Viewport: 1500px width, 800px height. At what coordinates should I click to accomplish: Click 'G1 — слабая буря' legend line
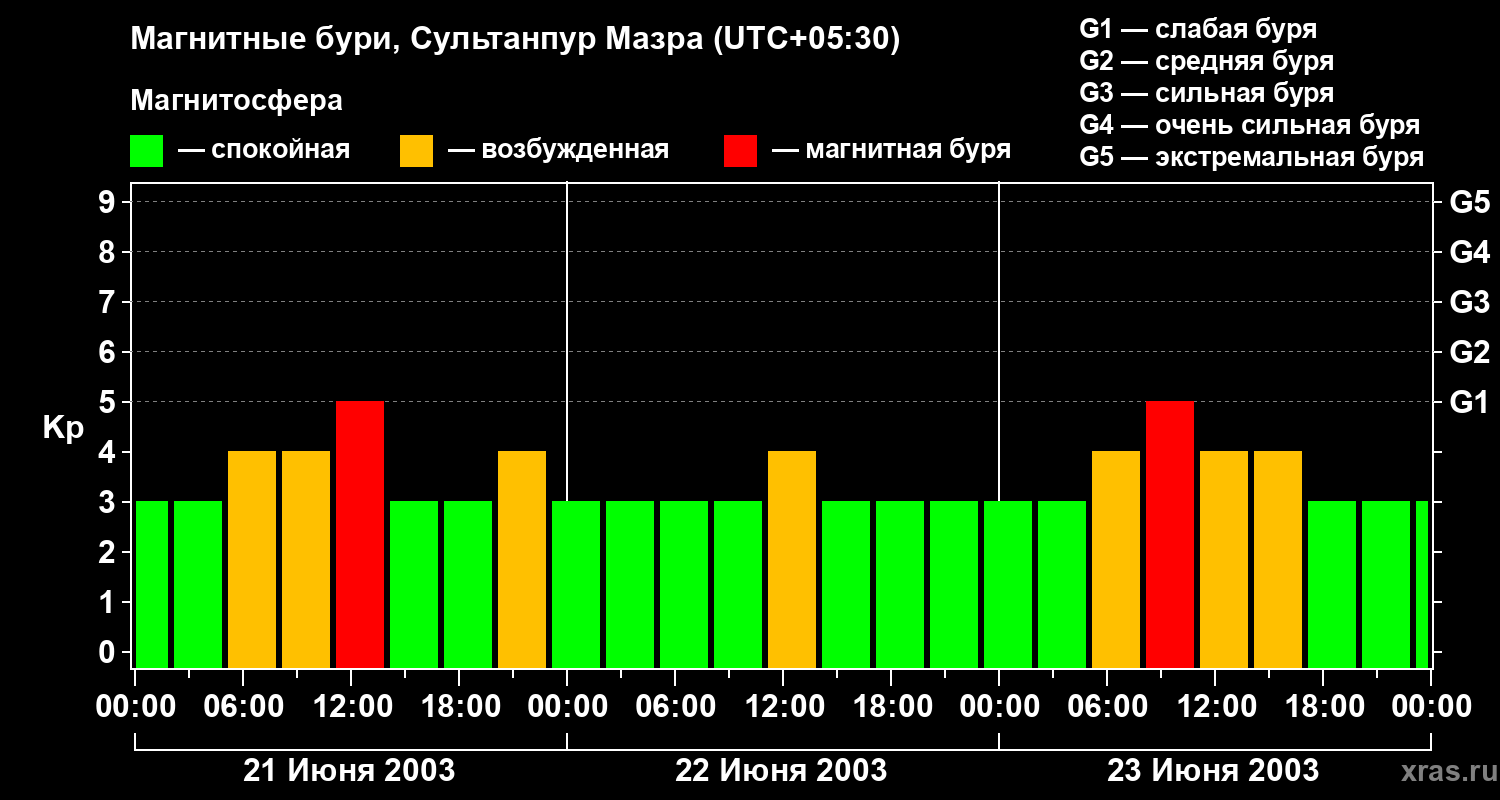click(1198, 29)
